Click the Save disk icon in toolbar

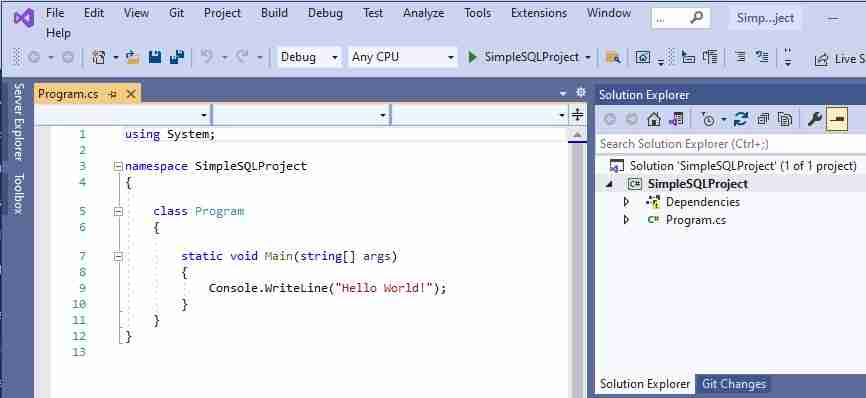155,57
